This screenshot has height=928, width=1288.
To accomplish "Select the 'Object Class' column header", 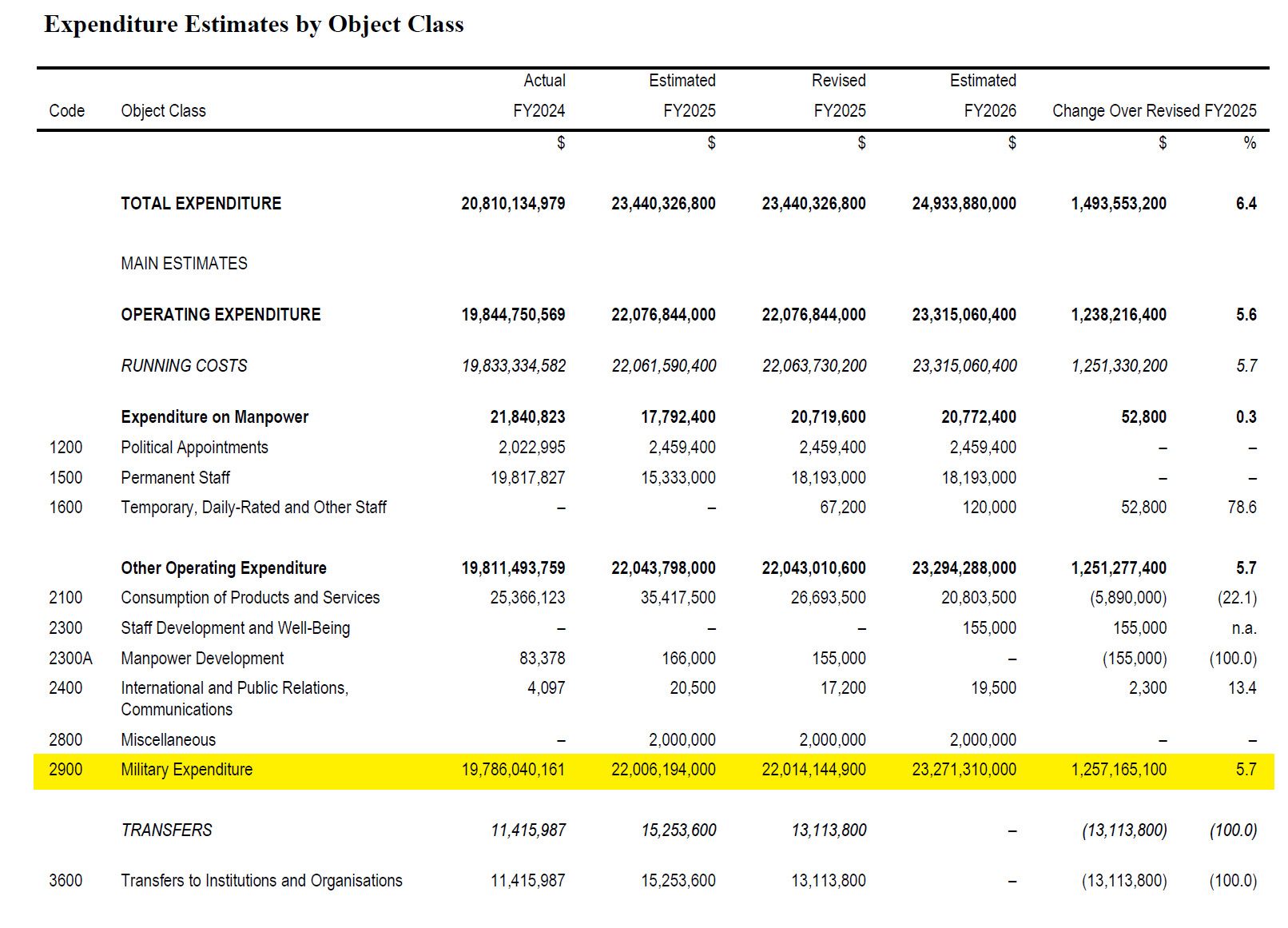I will (x=163, y=110).
